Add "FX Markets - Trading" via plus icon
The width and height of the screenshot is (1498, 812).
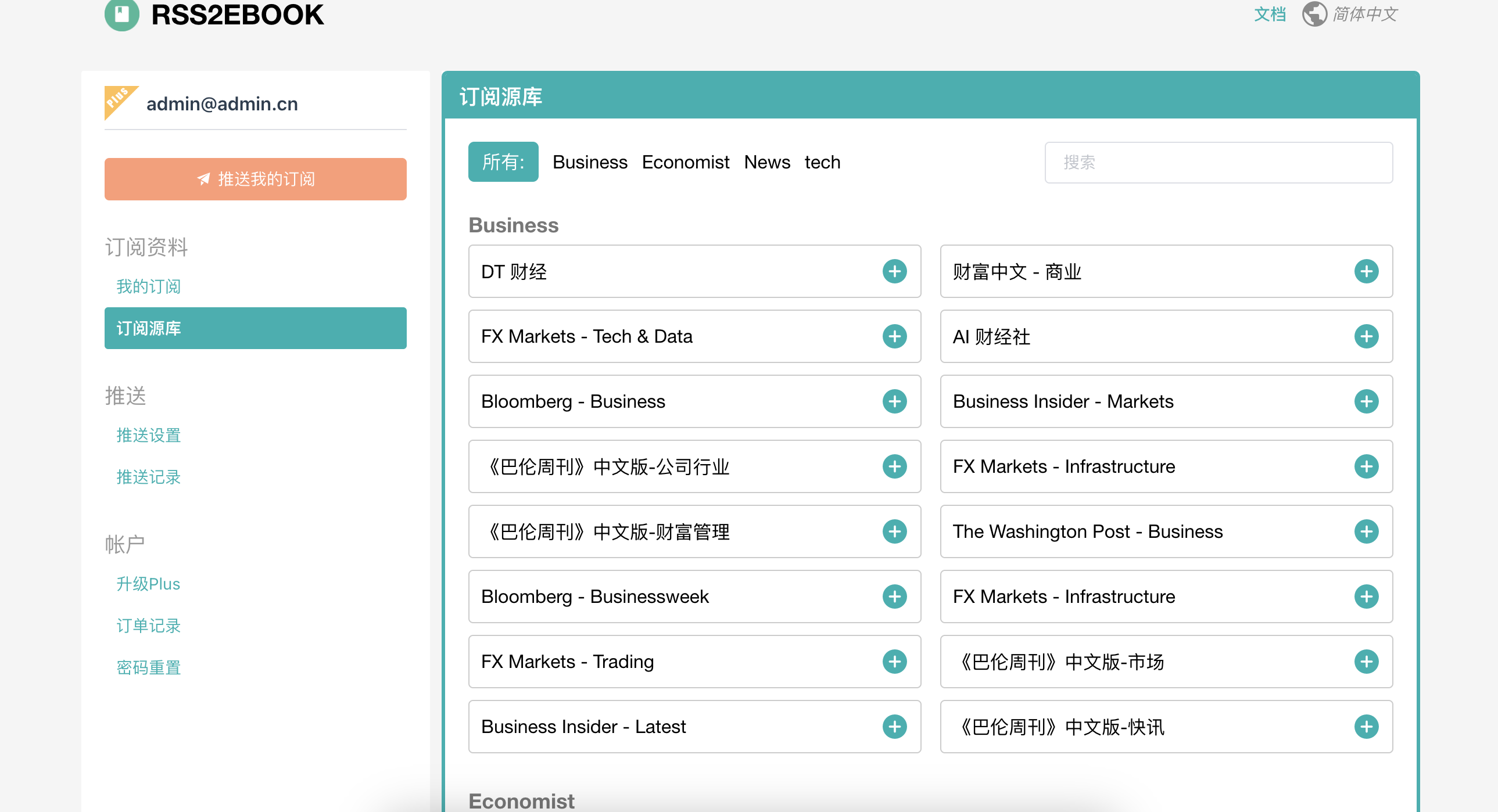[894, 662]
